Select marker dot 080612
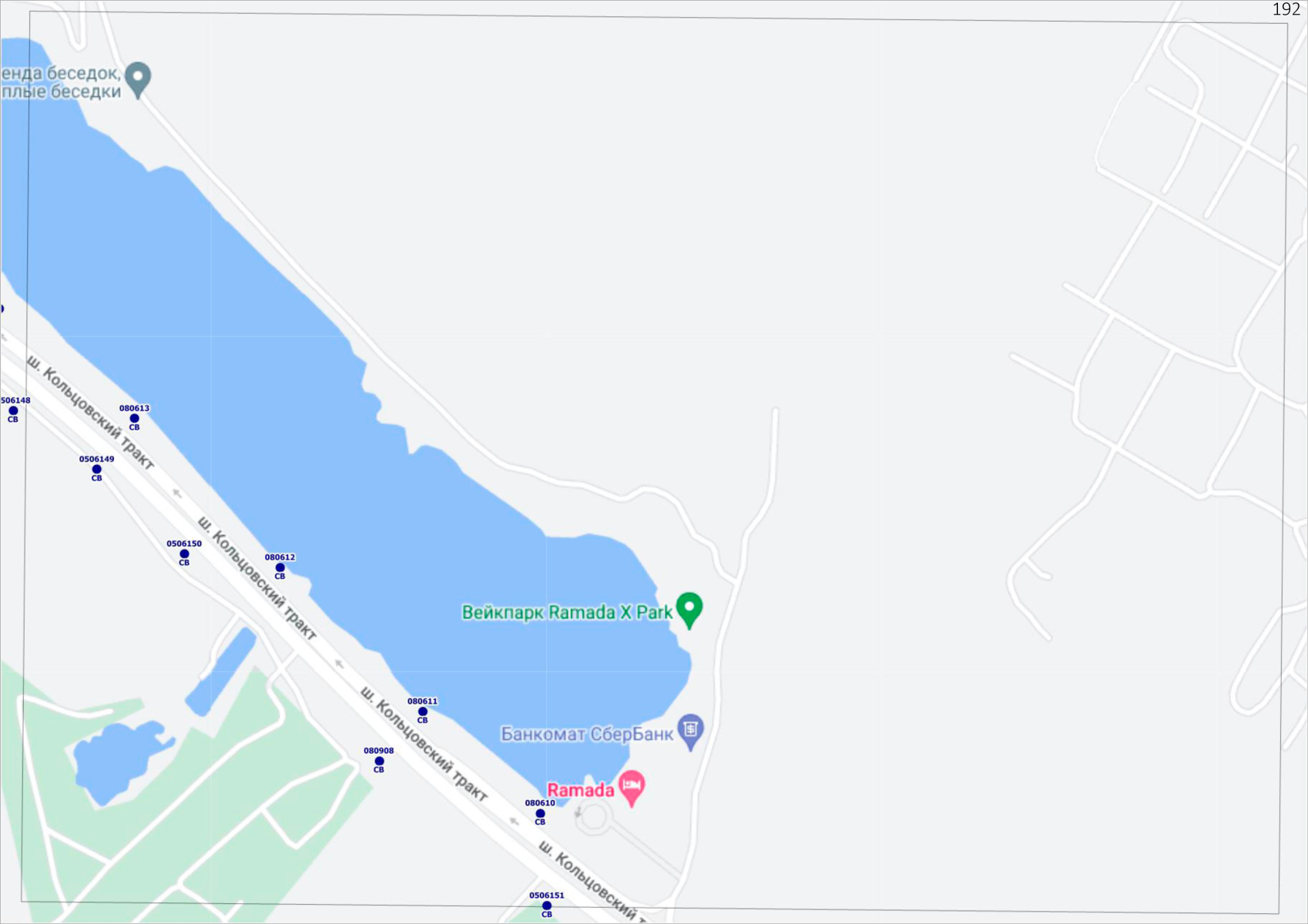Screen dimensions: 1308x924 coord(280,568)
